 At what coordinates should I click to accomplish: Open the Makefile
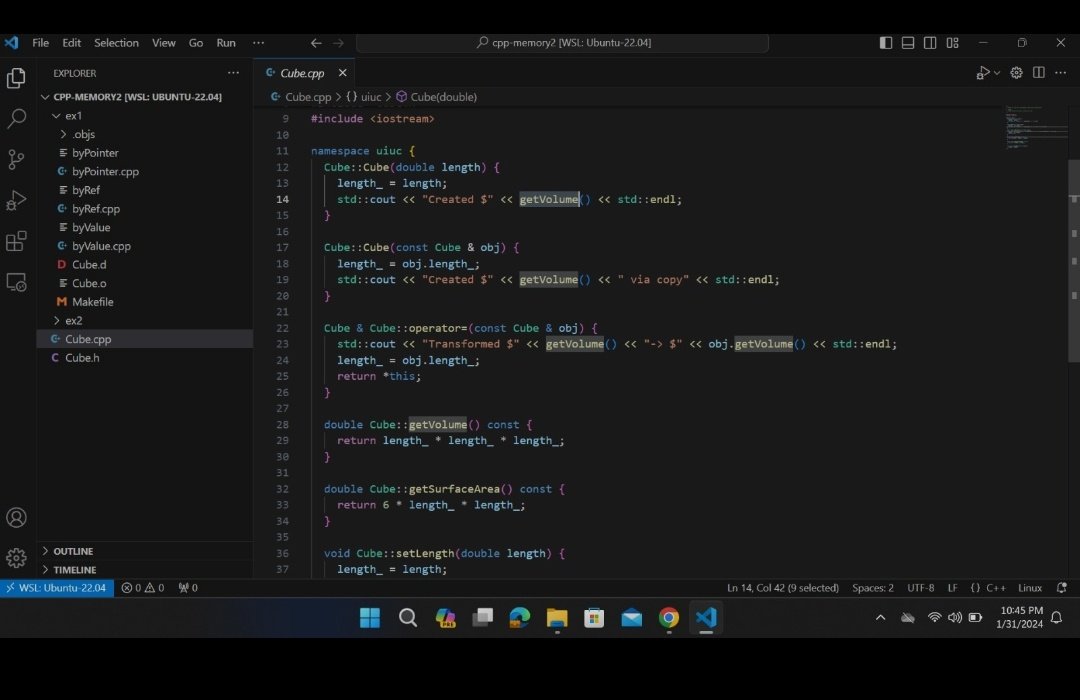(145, 302)
